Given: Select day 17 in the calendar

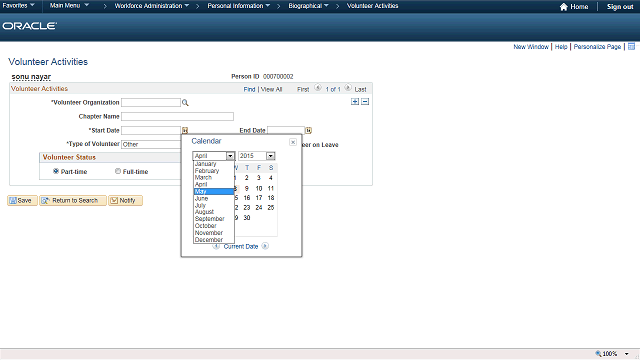Looking at the screenshot, I should pos(259,198).
